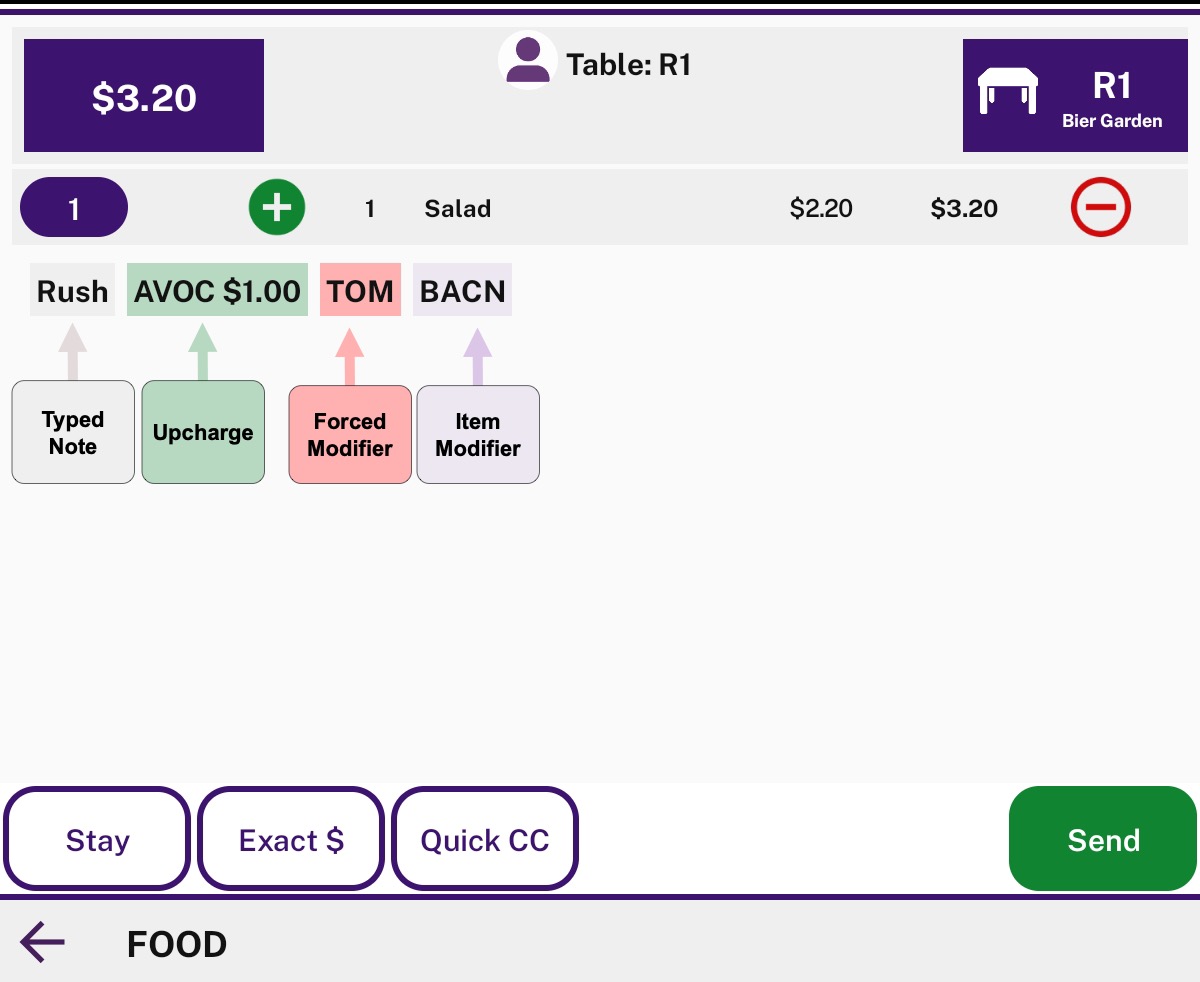1200x982 pixels.
Task: Click the Forced Modifier legend box
Action: [x=350, y=435]
